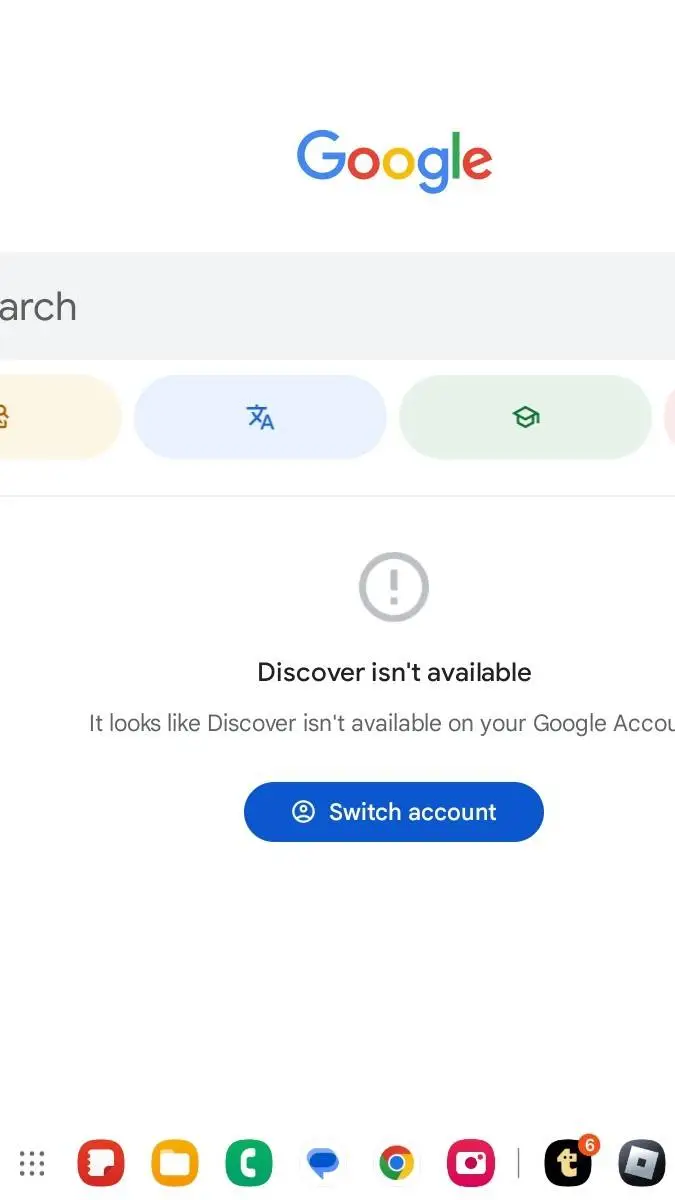The image size is (675, 1200).
Task: Tap the Discover unavailable description text
Action: point(382,723)
